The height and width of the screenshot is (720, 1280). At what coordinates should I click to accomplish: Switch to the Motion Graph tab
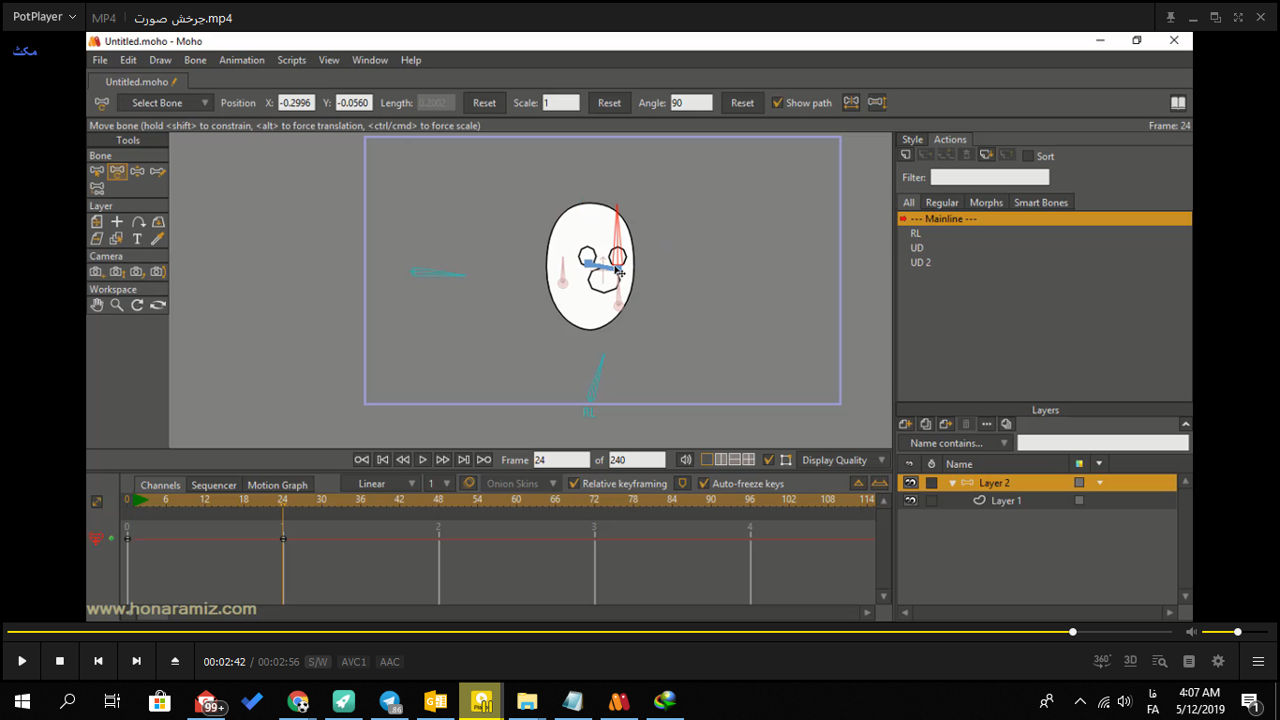pyautogui.click(x=277, y=485)
